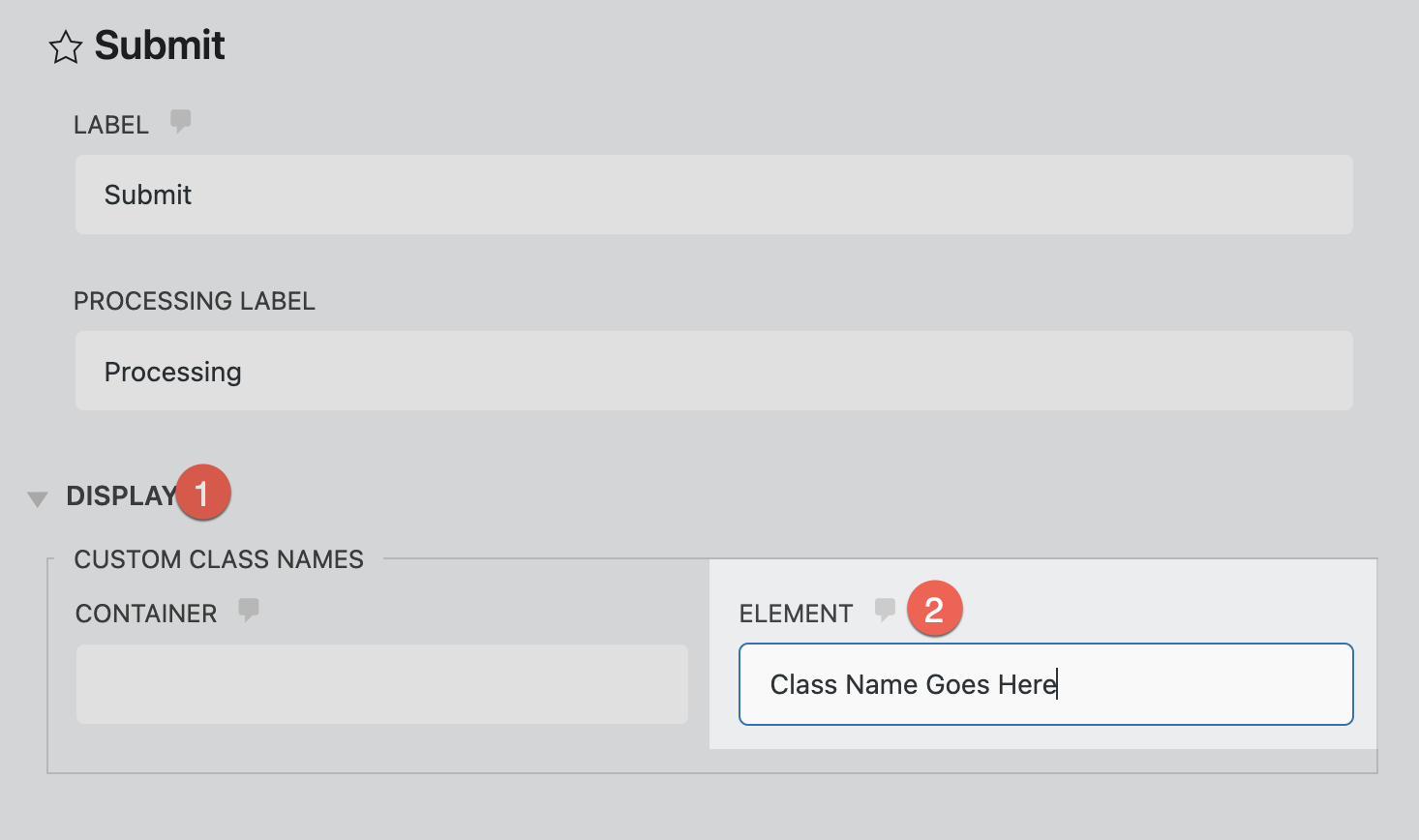Screen dimensions: 1419x840
Task: Select the empty Container class field
Action: point(381,684)
